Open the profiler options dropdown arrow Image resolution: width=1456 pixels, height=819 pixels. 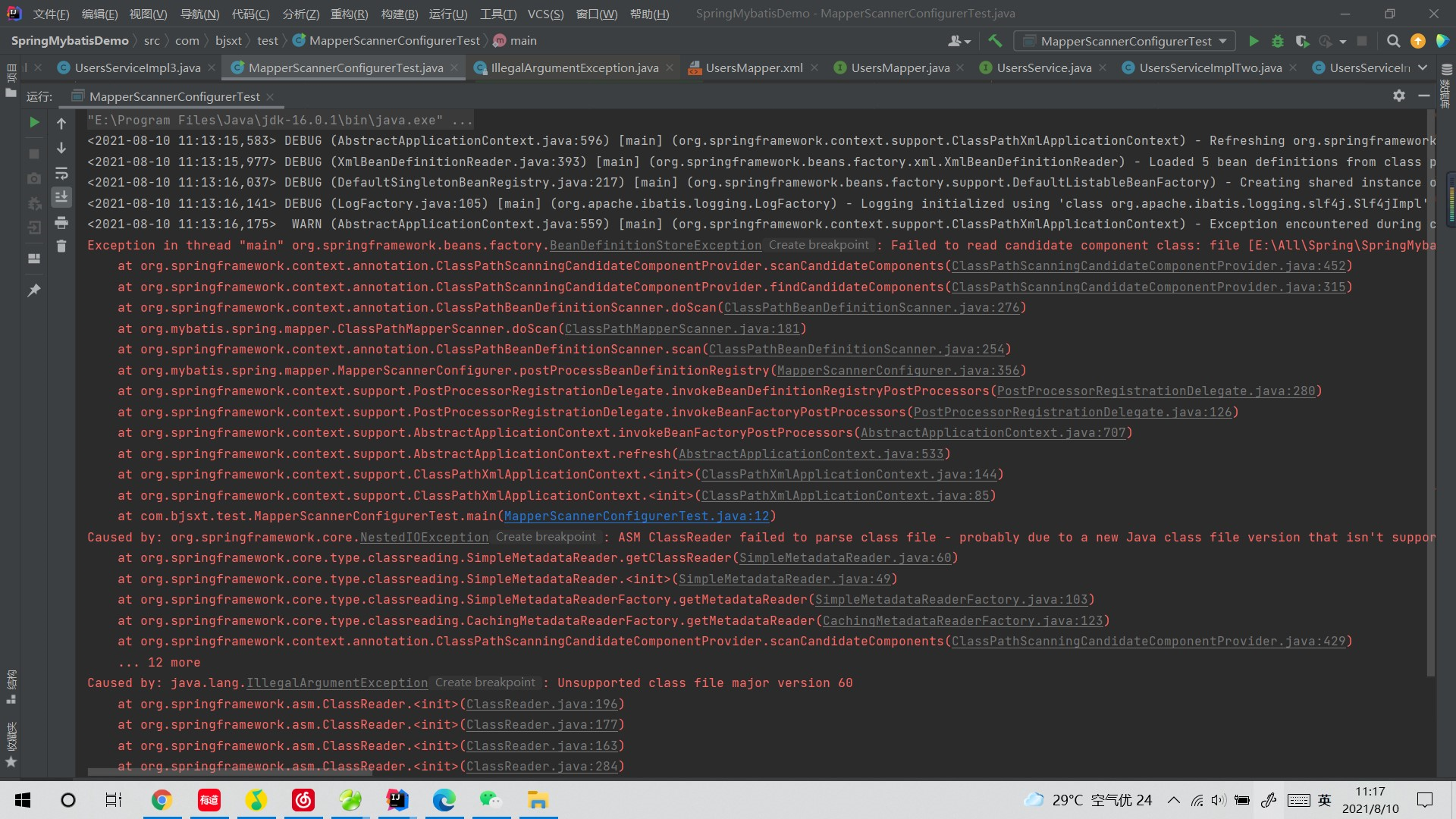click(x=1343, y=42)
